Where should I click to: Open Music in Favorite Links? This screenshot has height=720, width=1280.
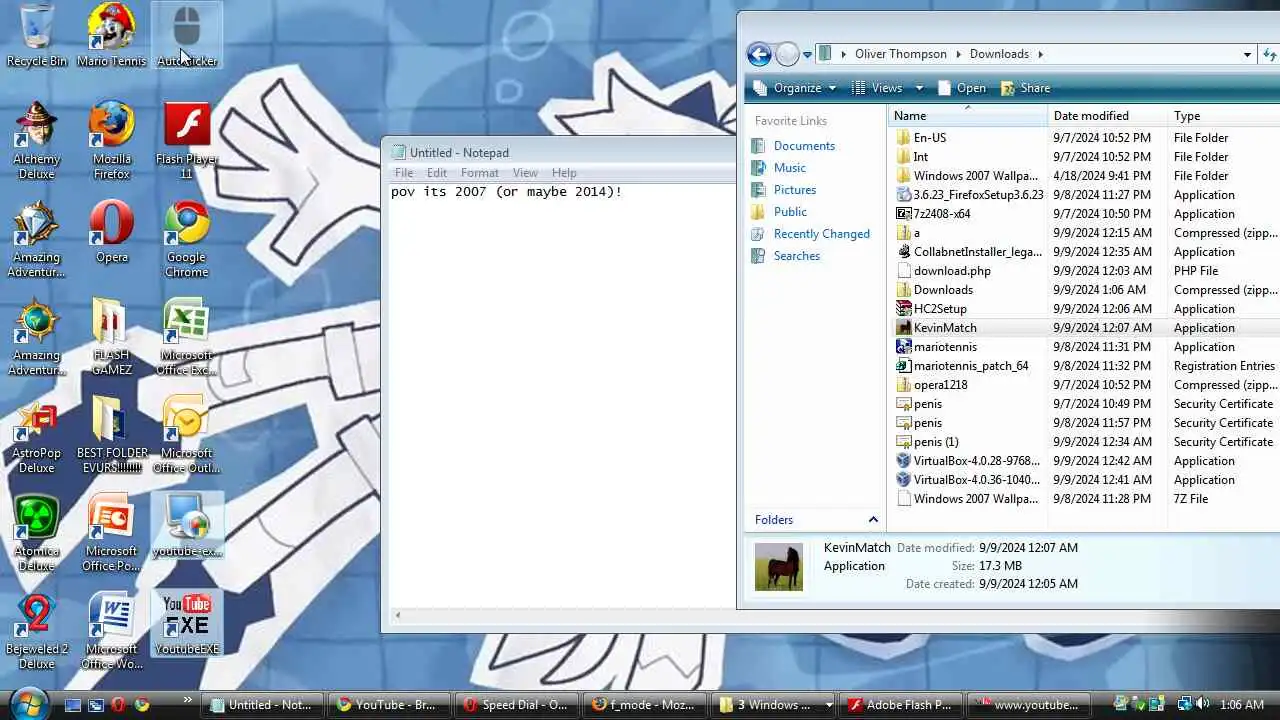(789, 168)
